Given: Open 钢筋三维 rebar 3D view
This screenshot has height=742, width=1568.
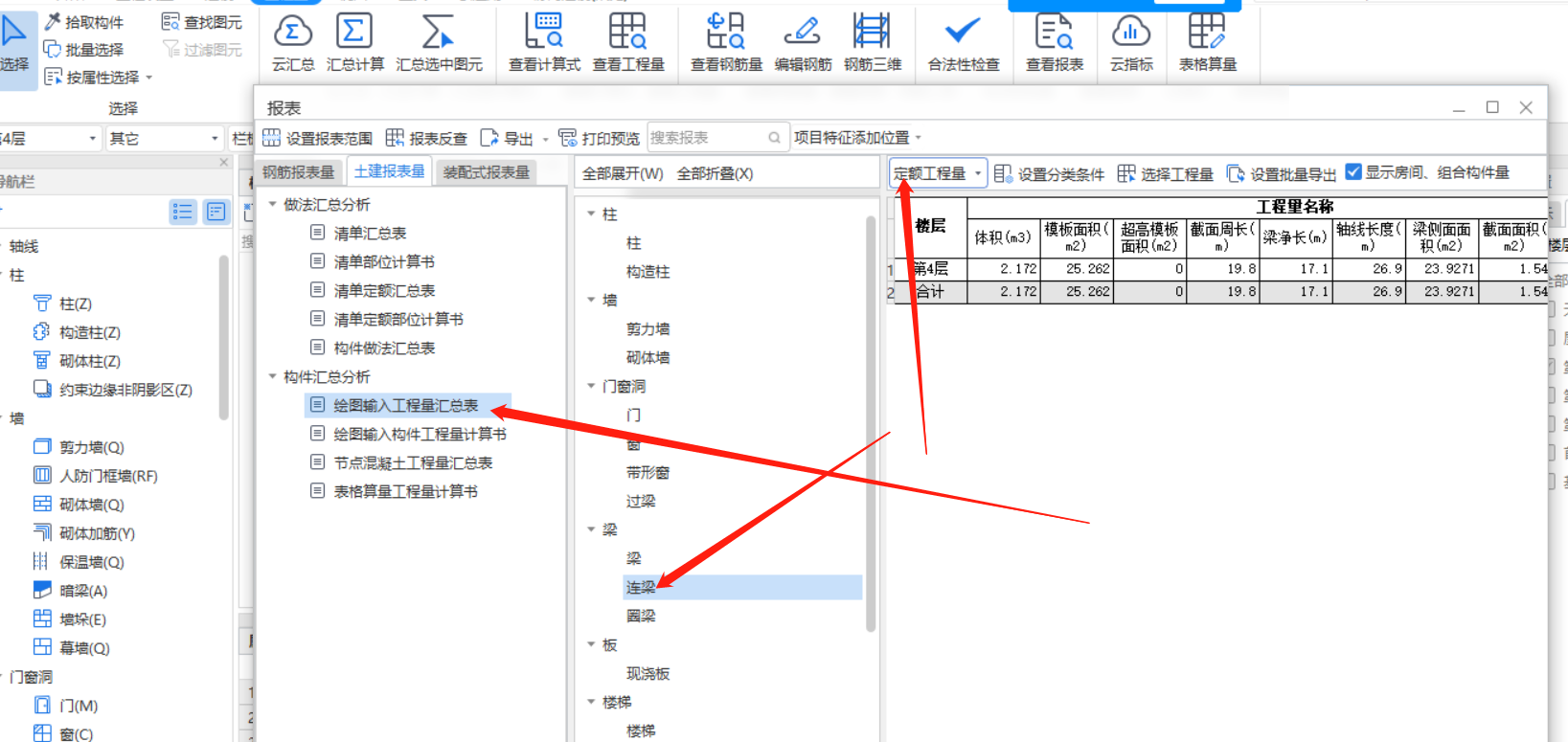Looking at the screenshot, I should [x=873, y=43].
